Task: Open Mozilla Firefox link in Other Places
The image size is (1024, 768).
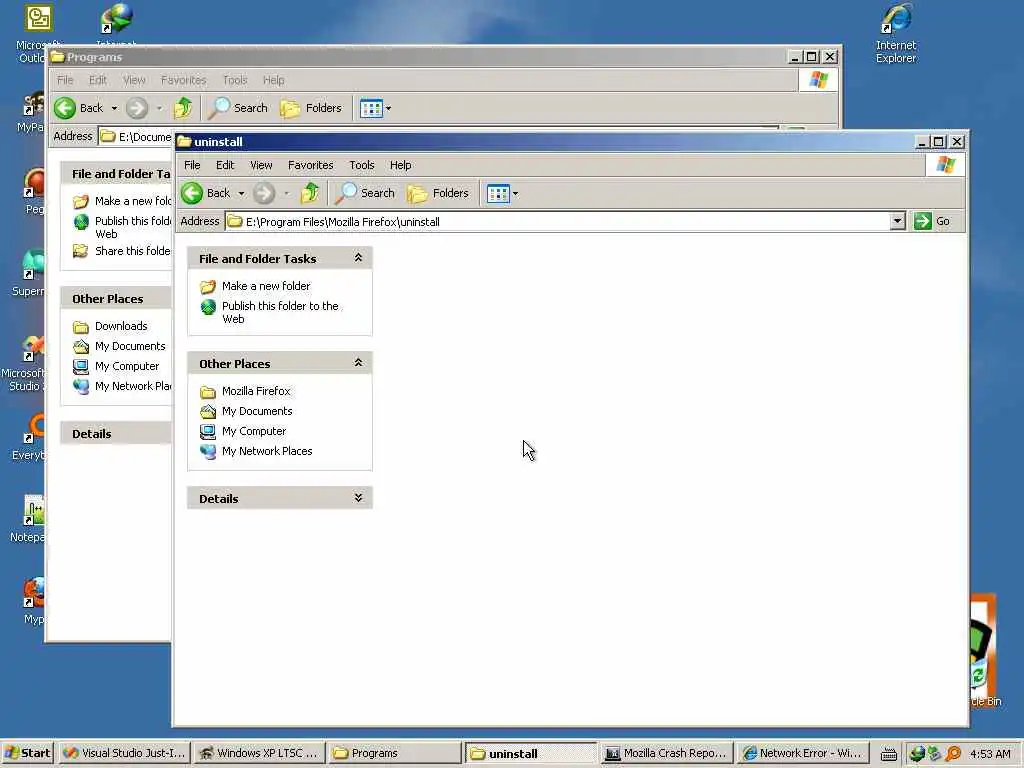Action: coord(256,391)
